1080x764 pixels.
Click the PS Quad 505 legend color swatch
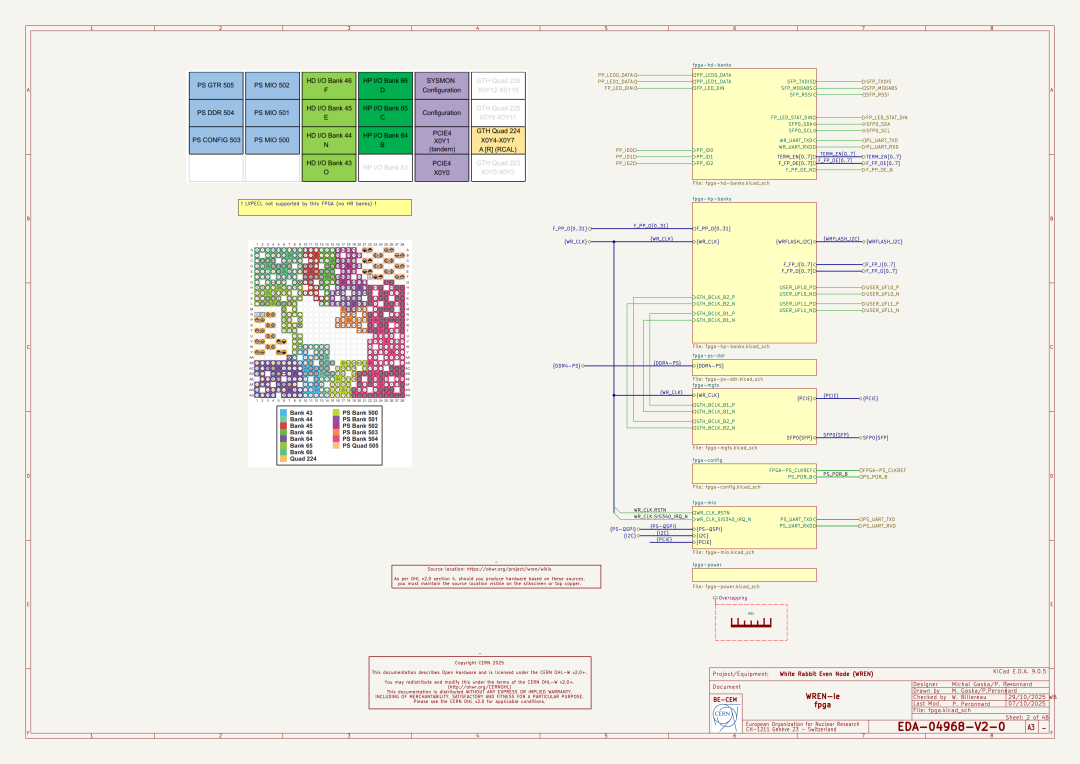[x=336, y=445]
